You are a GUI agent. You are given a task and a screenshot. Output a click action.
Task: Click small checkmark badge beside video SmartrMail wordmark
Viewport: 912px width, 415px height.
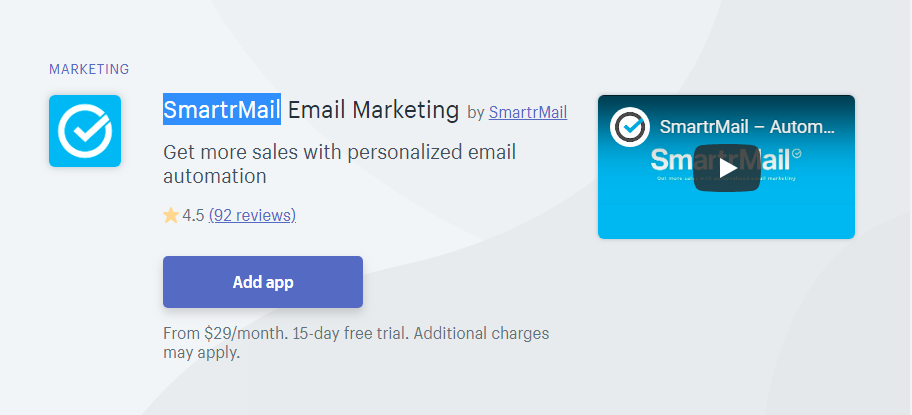coord(796,153)
